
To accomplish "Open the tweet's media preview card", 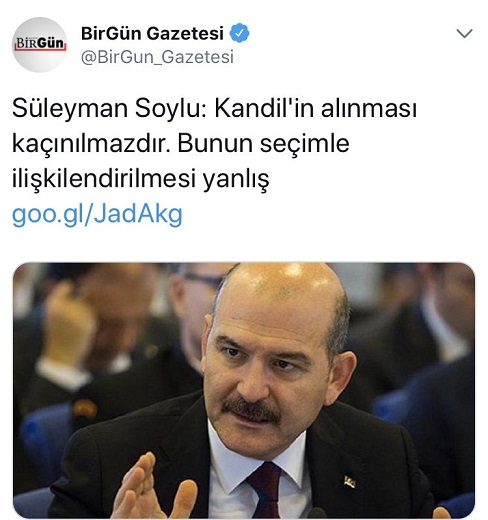I will click(x=244, y=391).
